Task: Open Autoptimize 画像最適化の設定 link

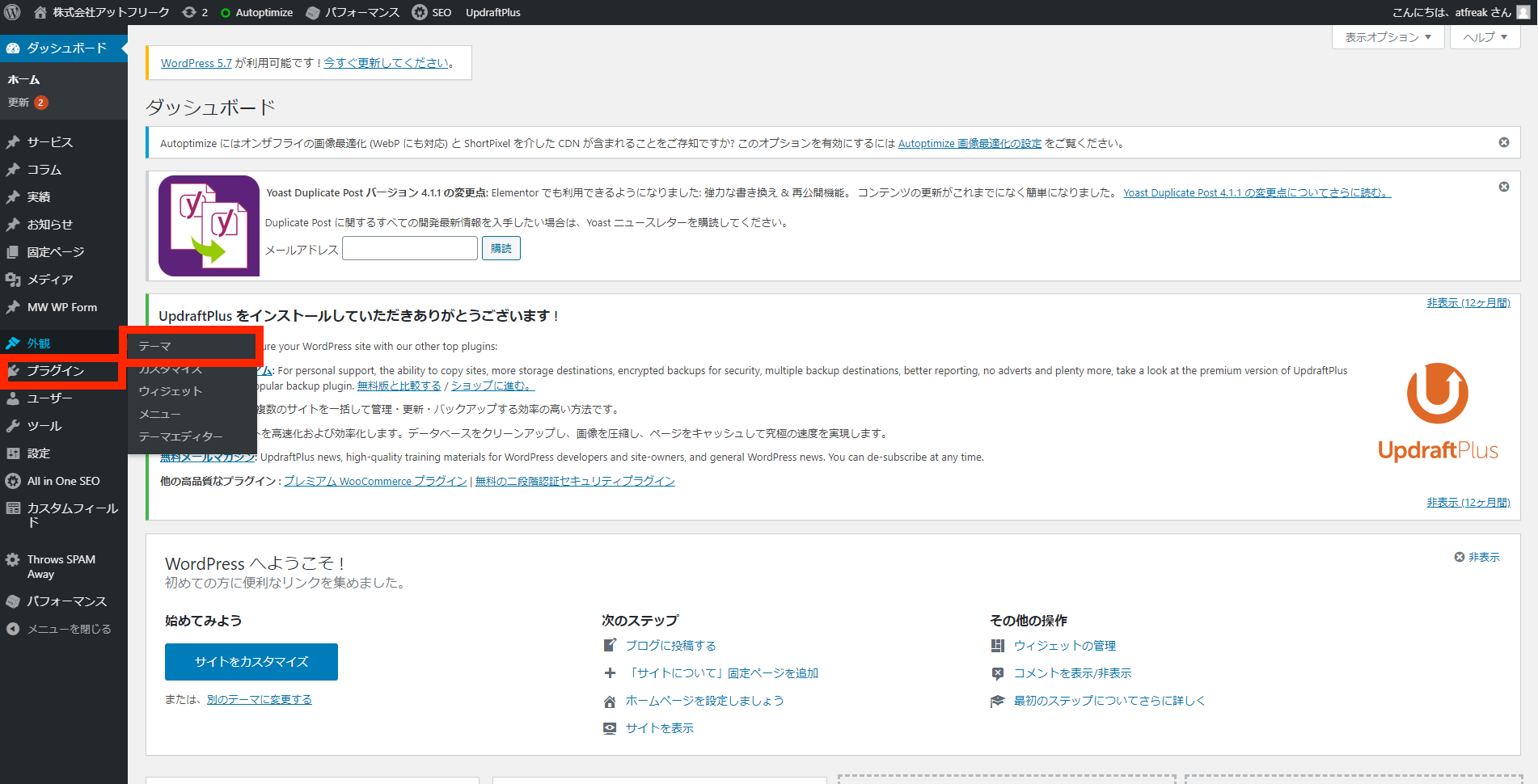Action: point(970,143)
